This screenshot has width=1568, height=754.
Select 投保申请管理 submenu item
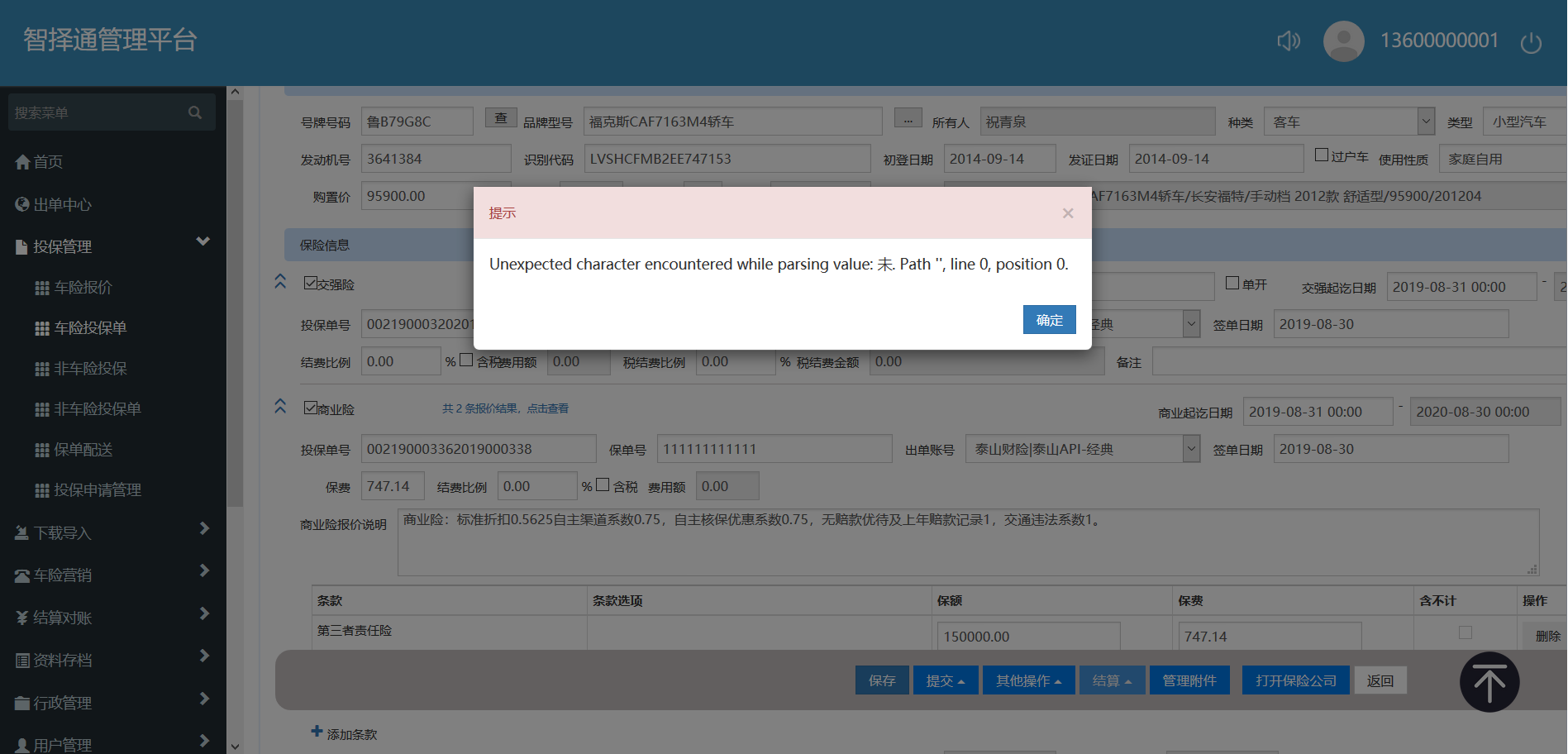click(88, 489)
